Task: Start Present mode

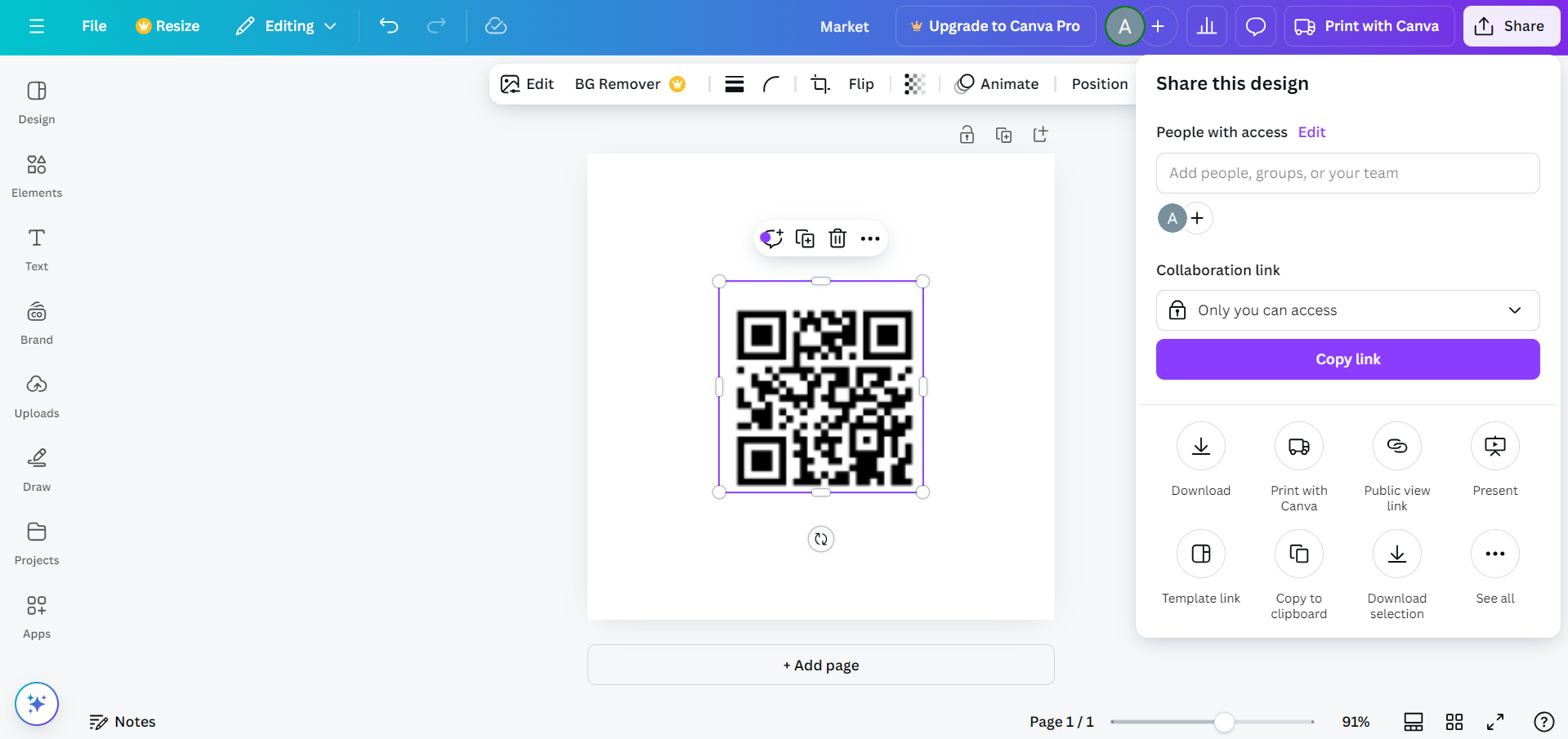Action: click(x=1495, y=459)
